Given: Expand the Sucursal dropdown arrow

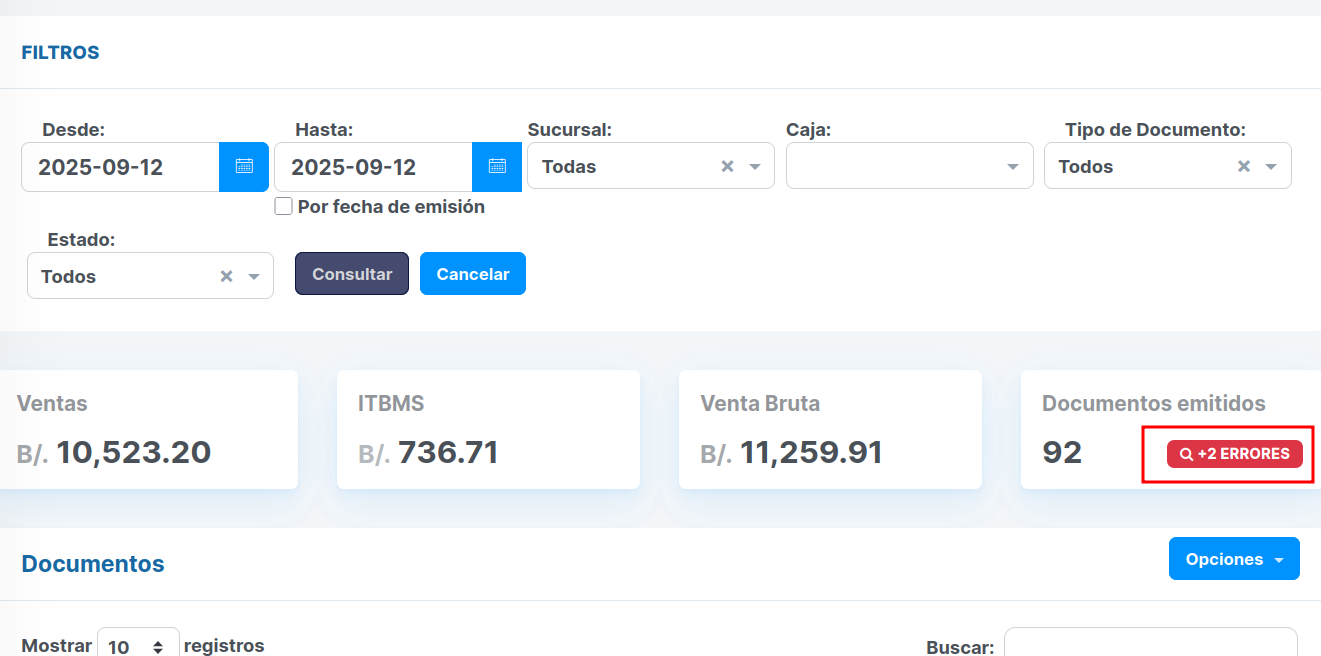Looking at the screenshot, I should coord(755,166).
